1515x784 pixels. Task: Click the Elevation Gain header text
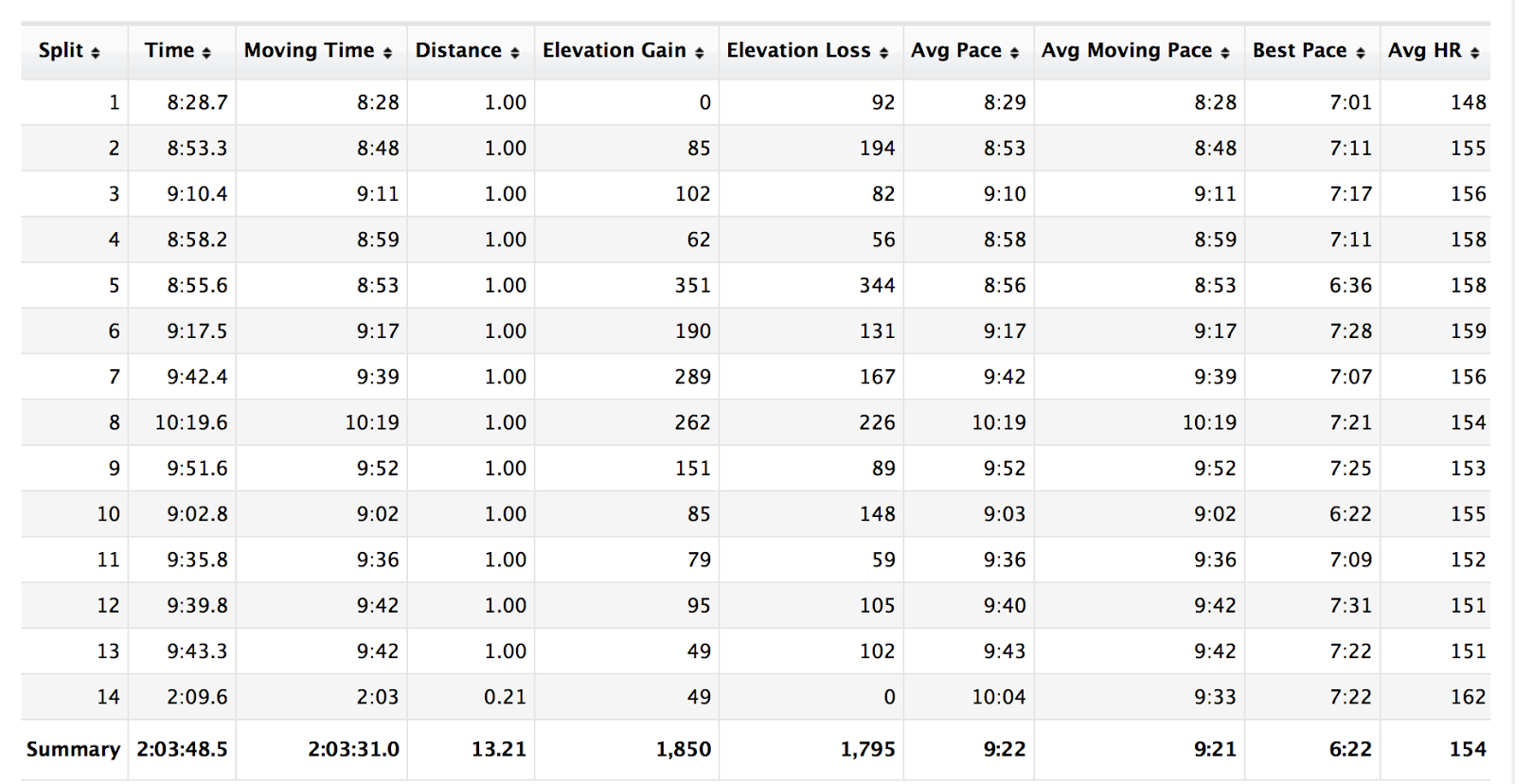(615, 50)
